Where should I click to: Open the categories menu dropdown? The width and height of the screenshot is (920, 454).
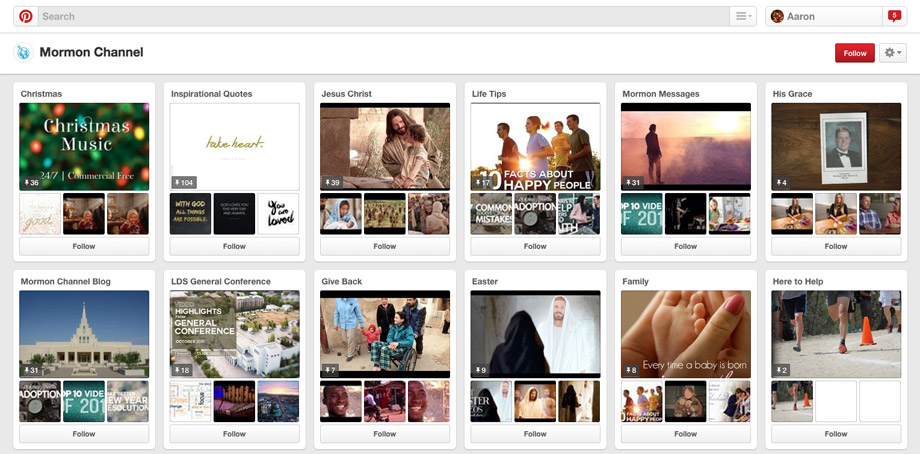coord(743,16)
